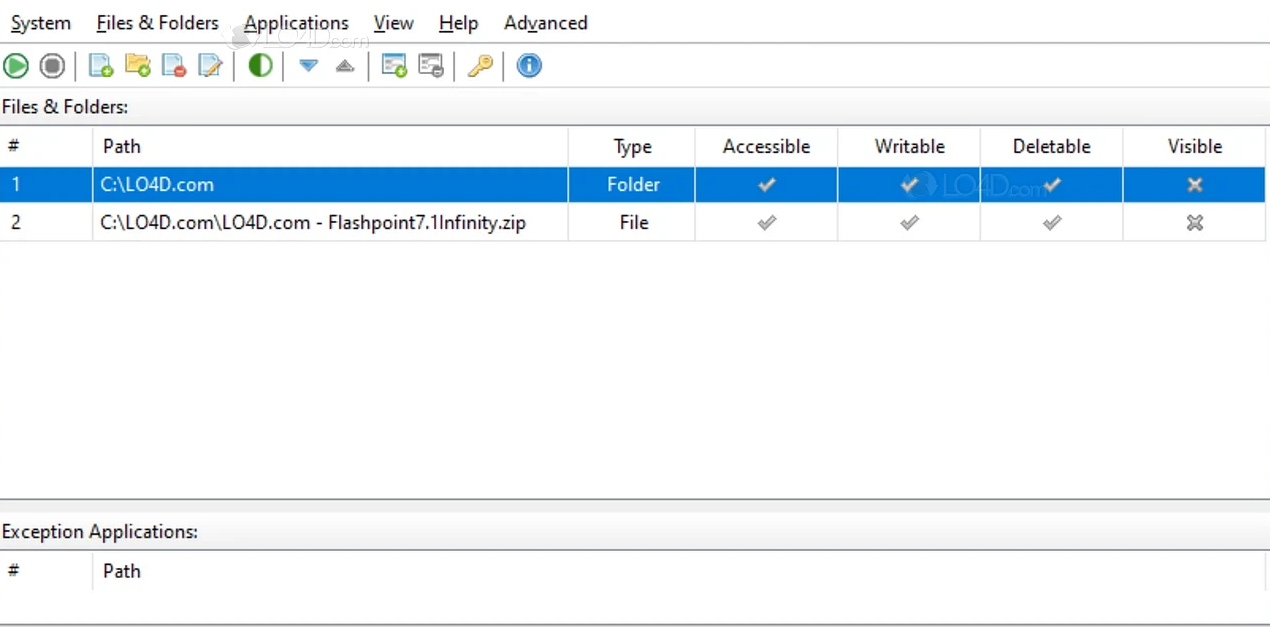The height and width of the screenshot is (627, 1270).
Task: Click the Add file icon in toolbar
Action: (101, 66)
